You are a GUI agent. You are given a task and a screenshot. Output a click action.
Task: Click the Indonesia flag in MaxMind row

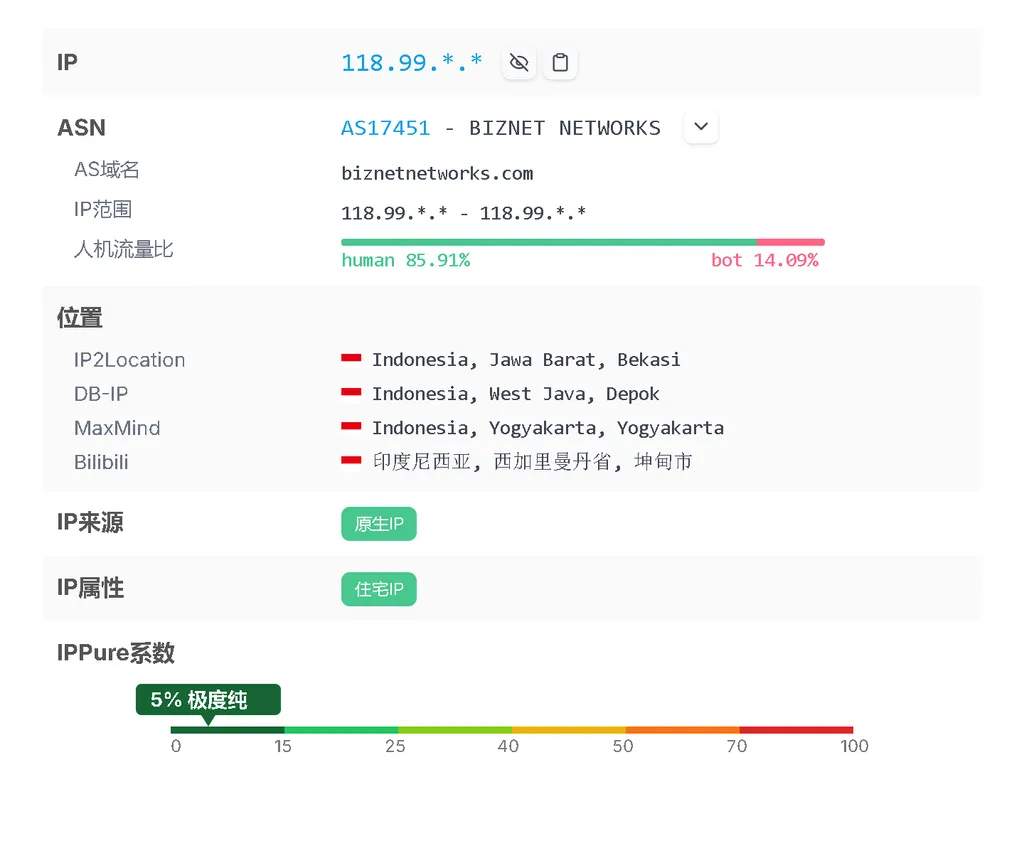pos(351,427)
